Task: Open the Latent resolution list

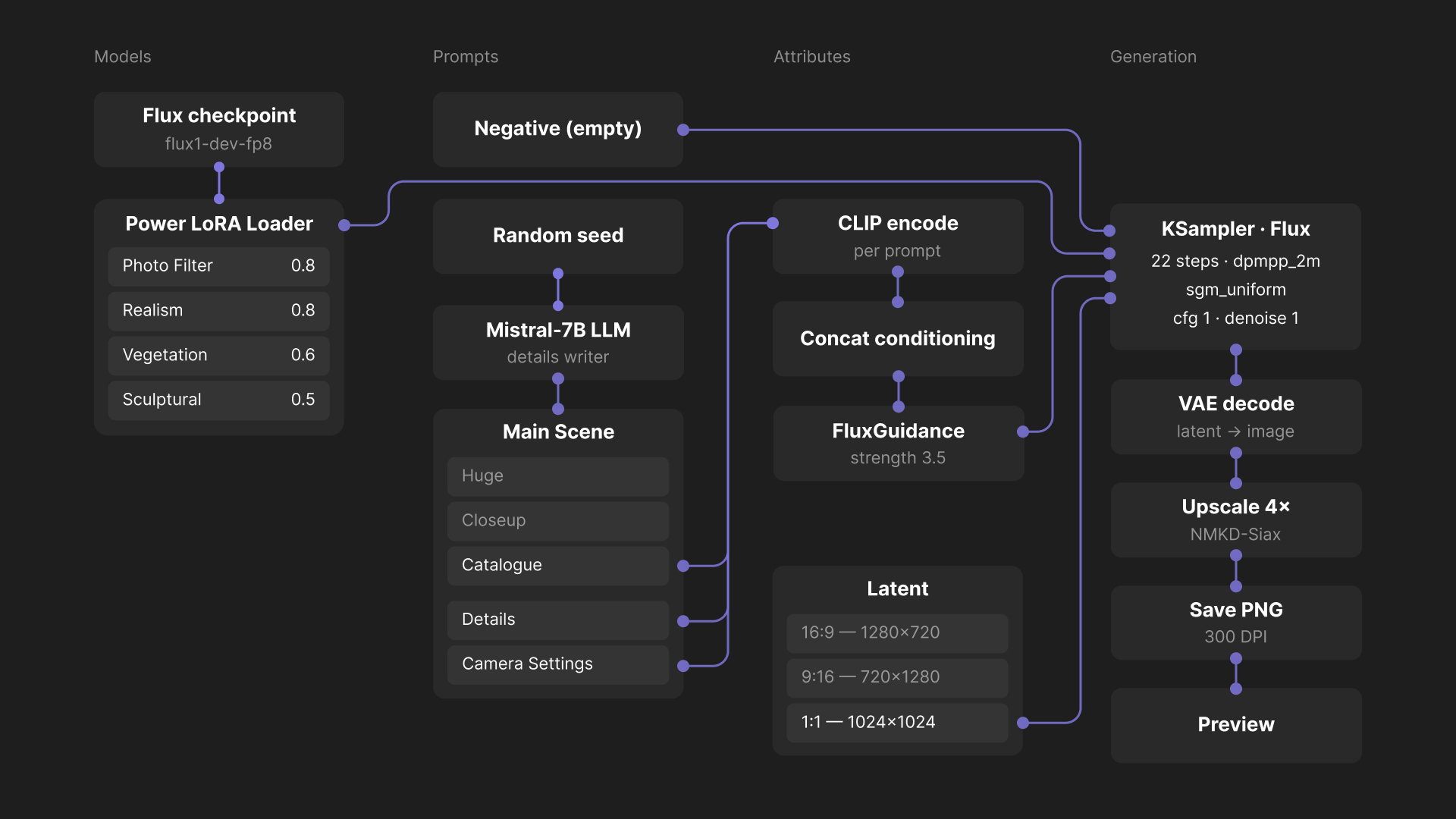Action: pos(897,588)
